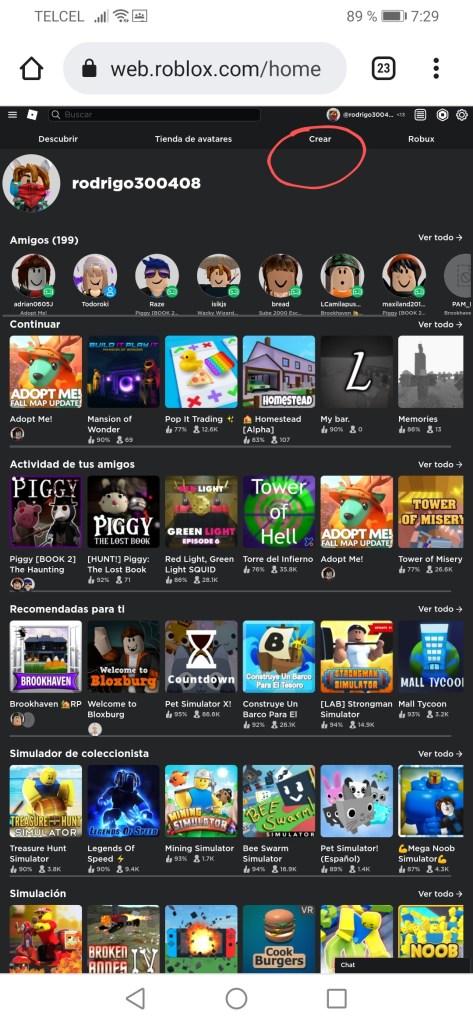This screenshot has height=1024, width=473.
Task: Tap the Roblox logo icon
Action: (32, 115)
